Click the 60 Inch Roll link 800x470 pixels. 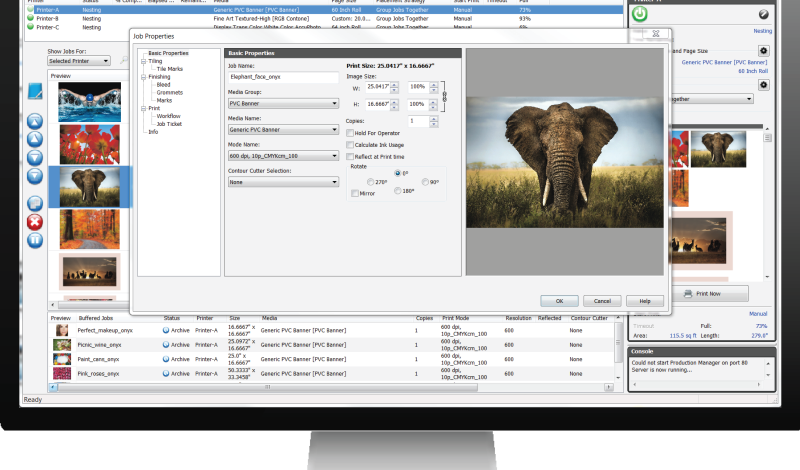(x=753, y=71)
